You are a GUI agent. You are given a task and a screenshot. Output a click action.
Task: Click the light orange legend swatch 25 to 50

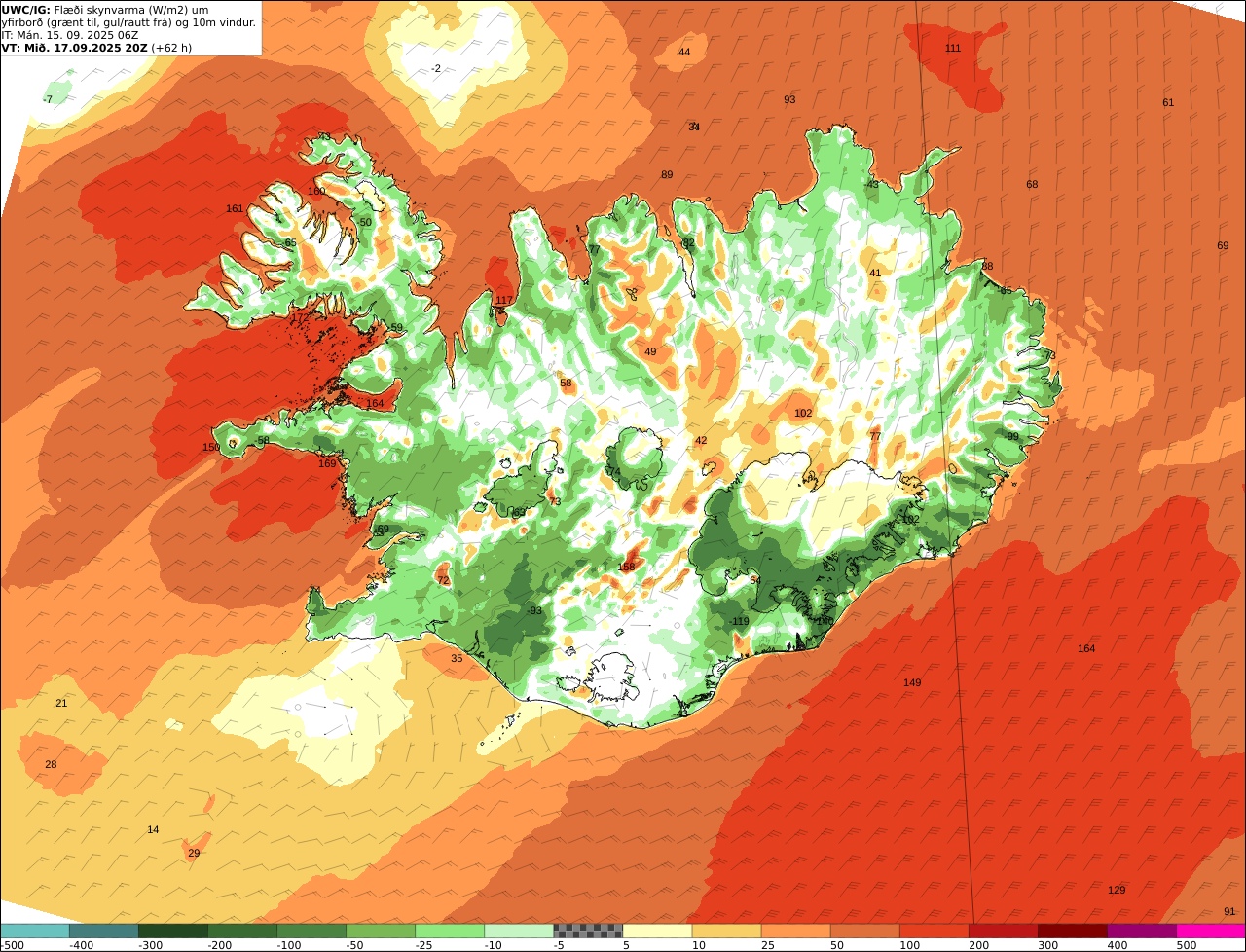796,932
